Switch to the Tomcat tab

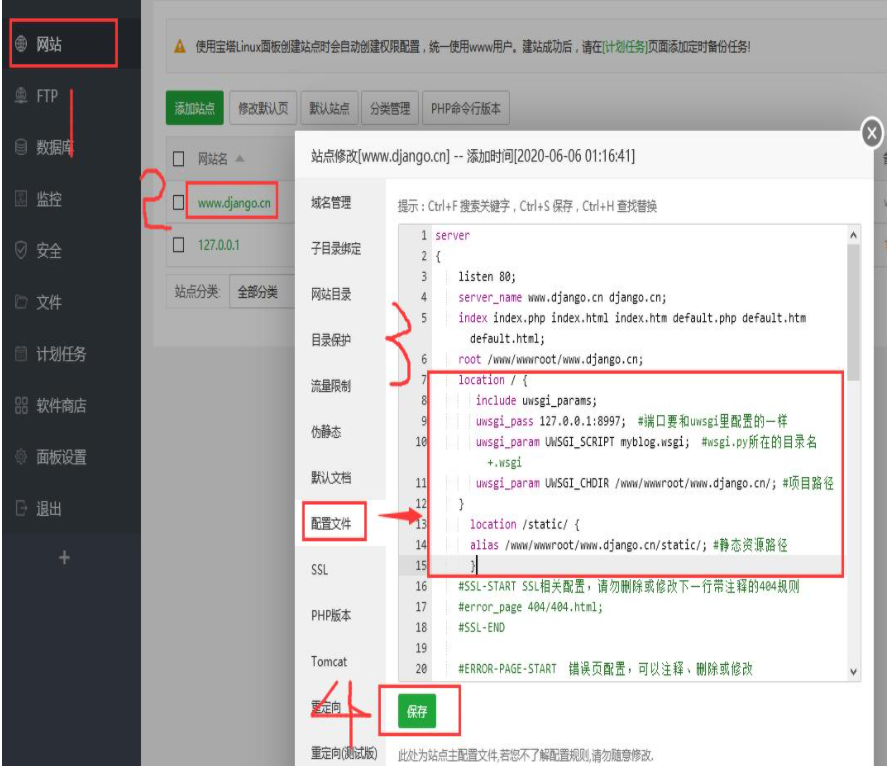pos(329,661)
